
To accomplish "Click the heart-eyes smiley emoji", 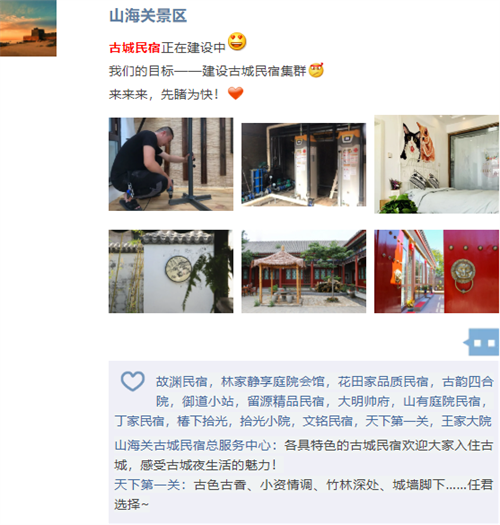I will point(237,42).
